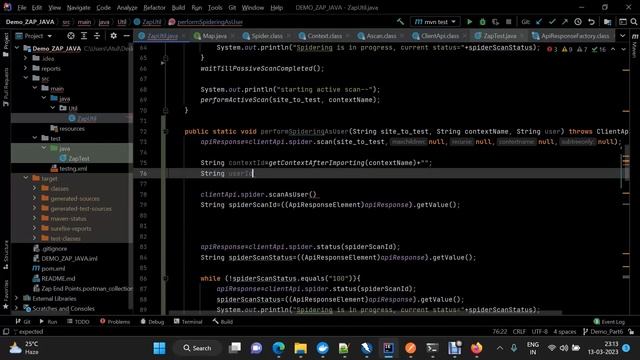Image resolution: width=640 pixels, height=360 pixels.
Task: Open the Refactor menu
Action: pos(154,8)
